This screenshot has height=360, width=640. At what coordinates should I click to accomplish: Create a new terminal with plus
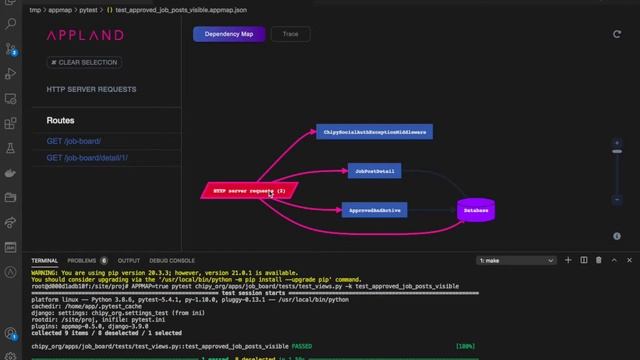click(568, 260)
